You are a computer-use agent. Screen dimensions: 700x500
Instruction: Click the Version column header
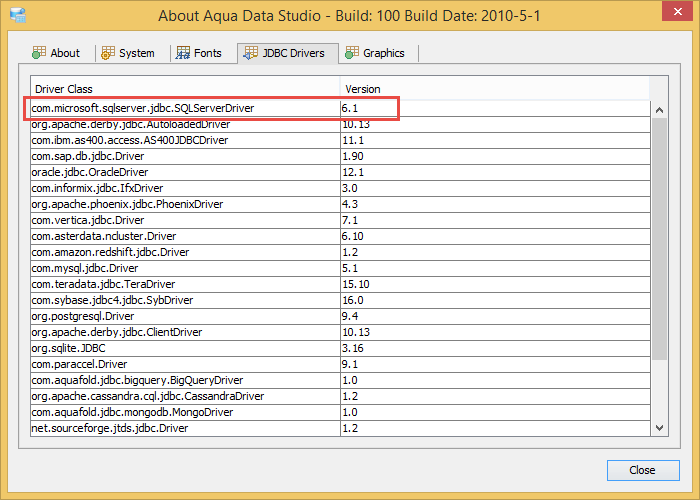tap(495, 89)
